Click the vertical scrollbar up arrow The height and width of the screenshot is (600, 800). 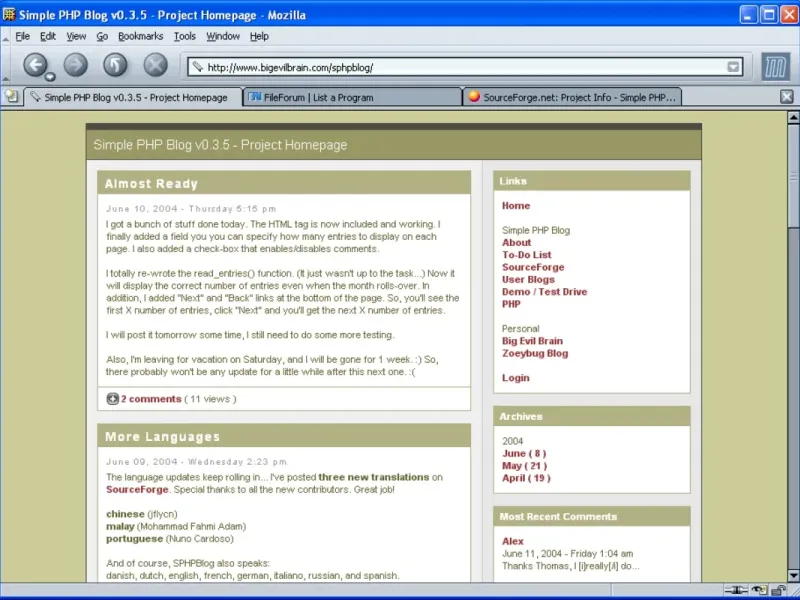[x=793, y=118]
